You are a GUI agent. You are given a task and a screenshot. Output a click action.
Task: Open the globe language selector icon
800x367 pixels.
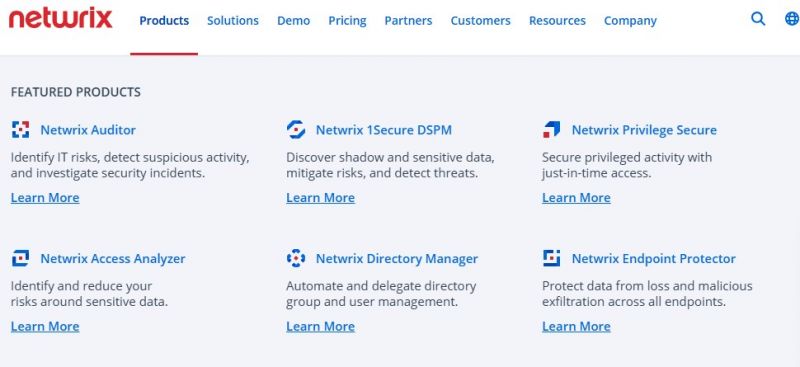[x=792, y=19]
